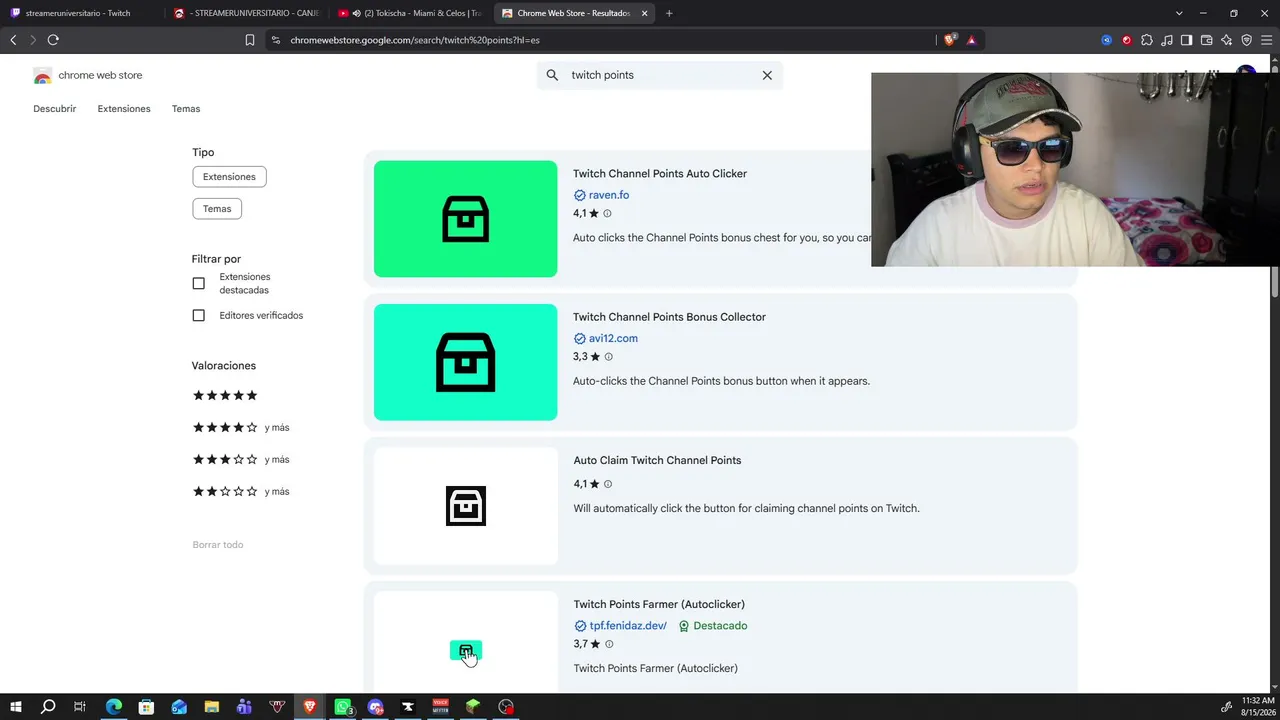Reload the Chrome Web Store page
The height and width of the screenshot is (720, 1280).
(53, 40)
